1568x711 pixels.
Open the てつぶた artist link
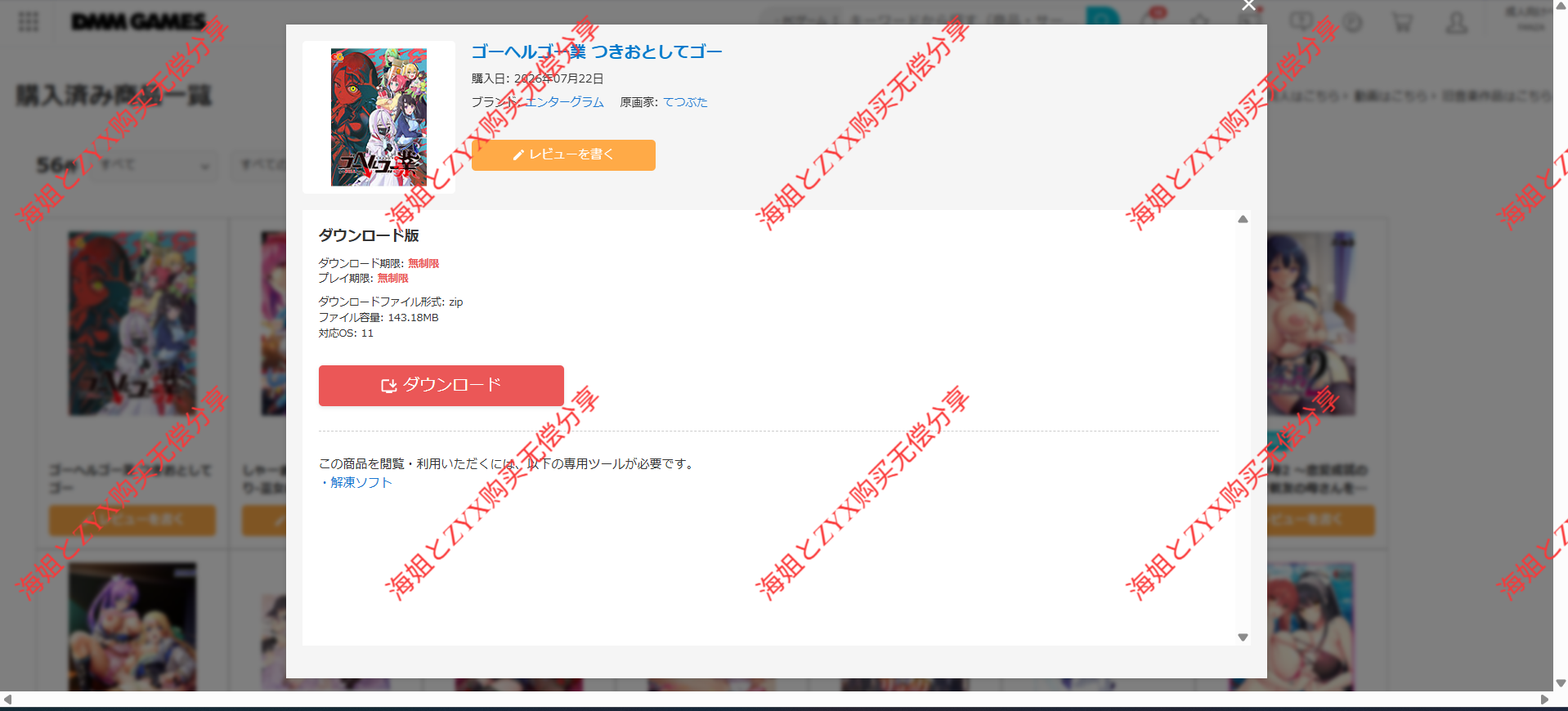click(685, 102)
